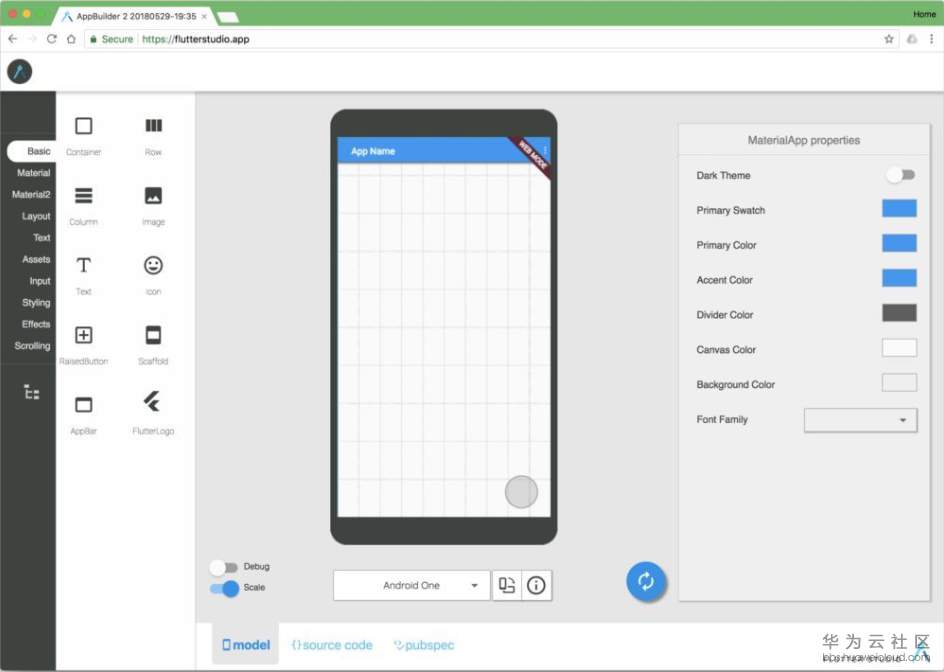
Task: Click the Flutter Studio logo at top left
Action: (x=19, y=72)
